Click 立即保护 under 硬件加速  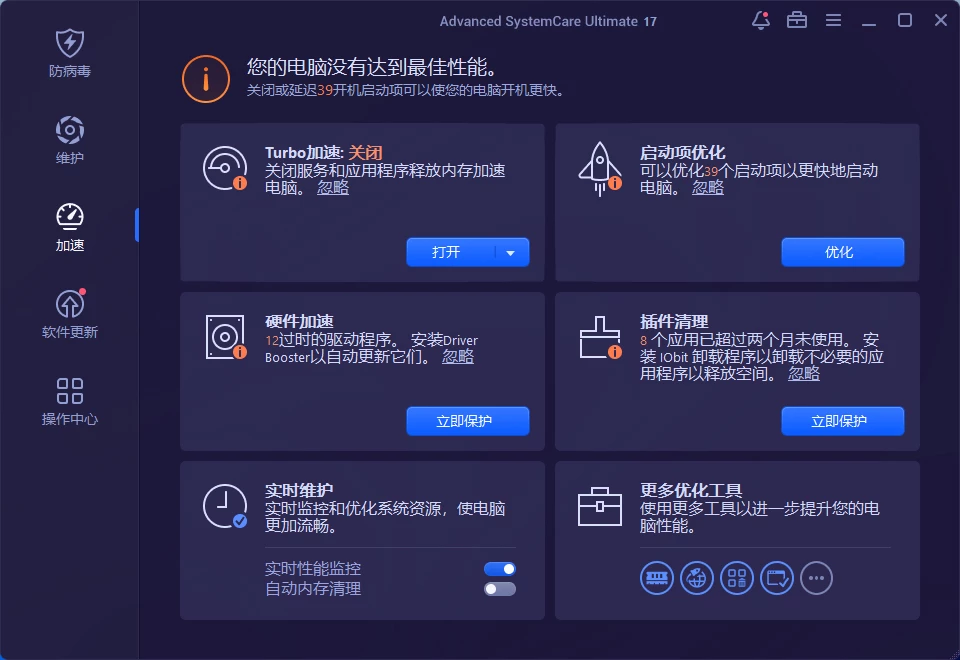pos(467,422)
